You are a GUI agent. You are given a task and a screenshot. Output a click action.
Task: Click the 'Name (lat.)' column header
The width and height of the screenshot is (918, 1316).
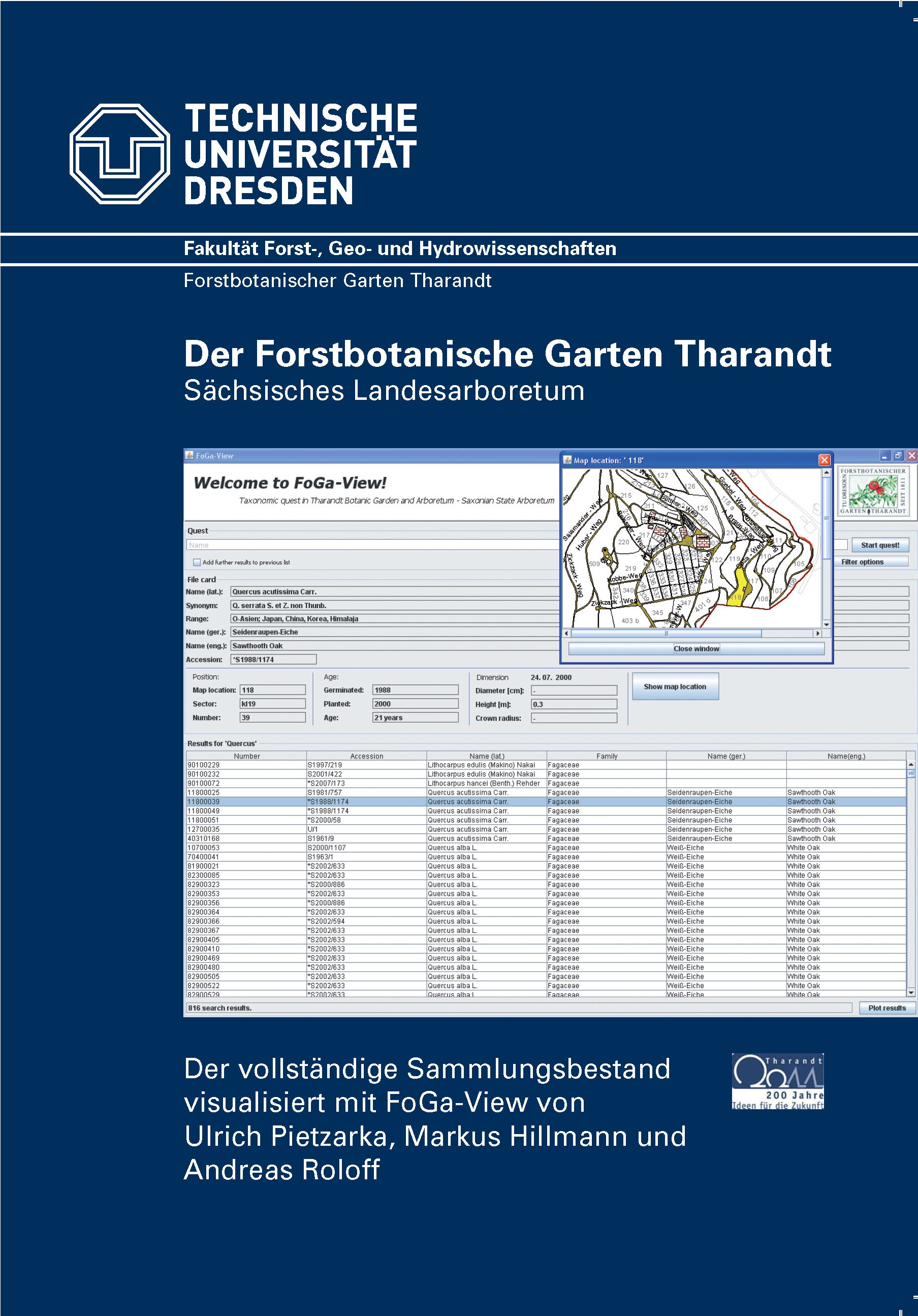(x=487, y=756)
